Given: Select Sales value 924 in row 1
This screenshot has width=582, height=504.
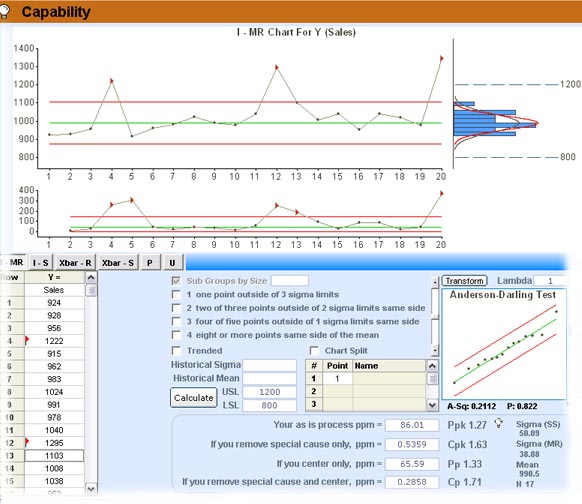Looking at the screenshot, I should click(54, 303).
